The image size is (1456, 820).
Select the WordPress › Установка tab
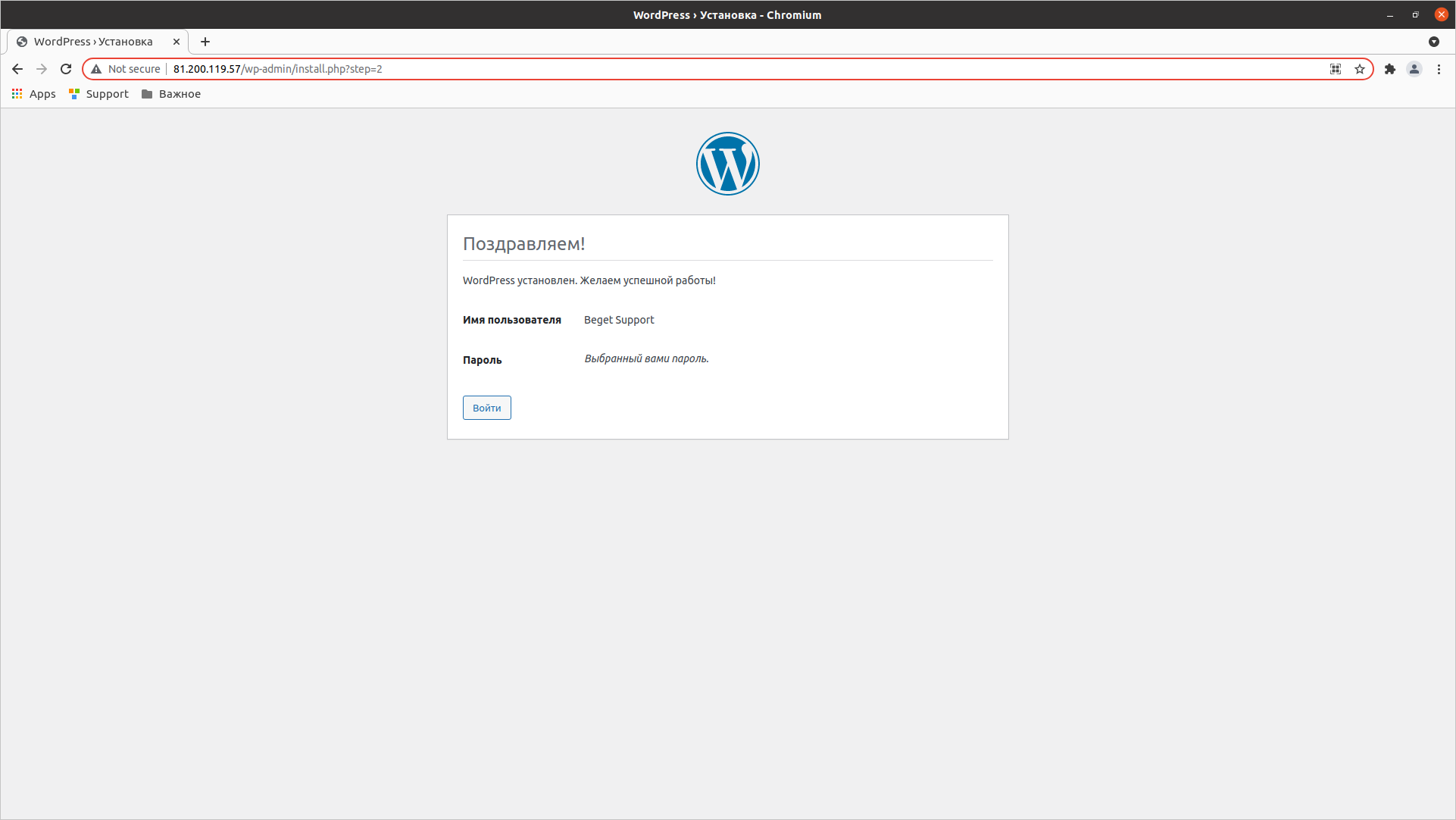[93, 42]
